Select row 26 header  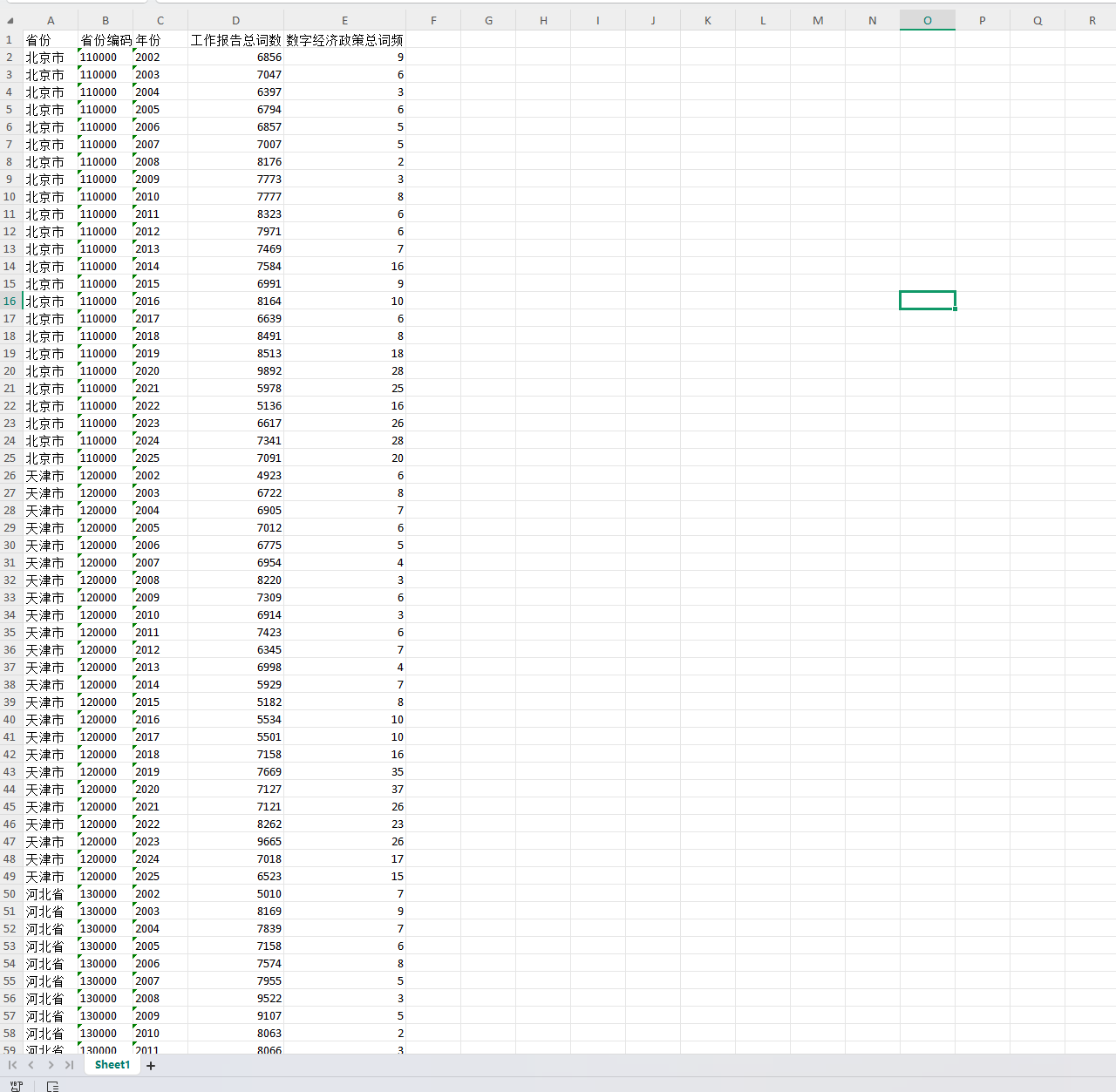point(10,475)
